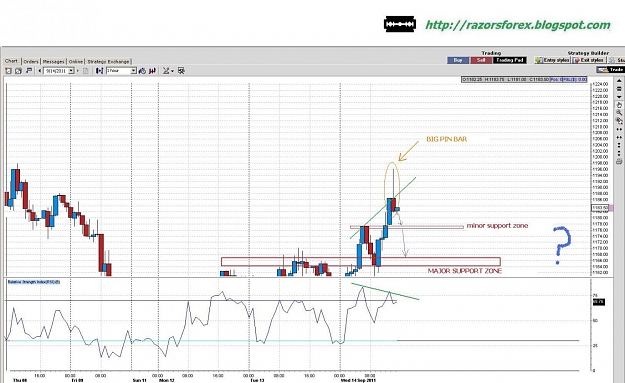Select the drawing tools icon

(166, 71)
